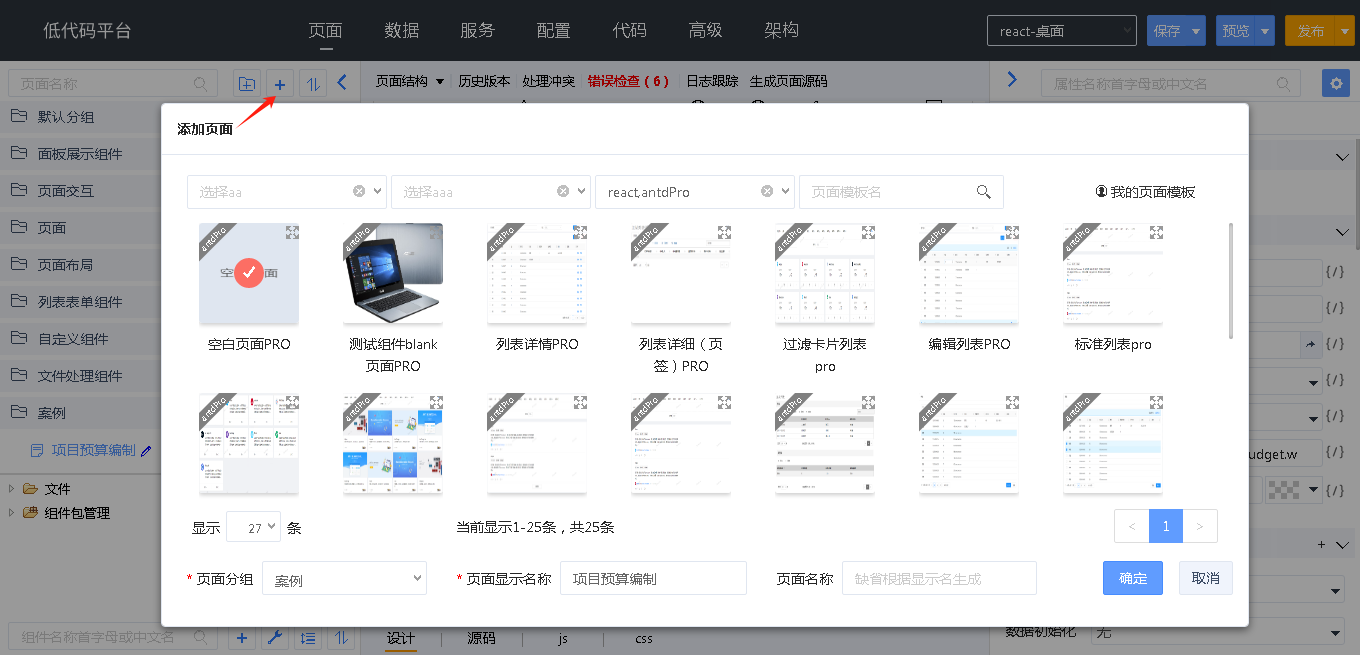The image size is (1360, 655).
Task: Click the 页面显示名称 input field
Action: click(653, 578)
